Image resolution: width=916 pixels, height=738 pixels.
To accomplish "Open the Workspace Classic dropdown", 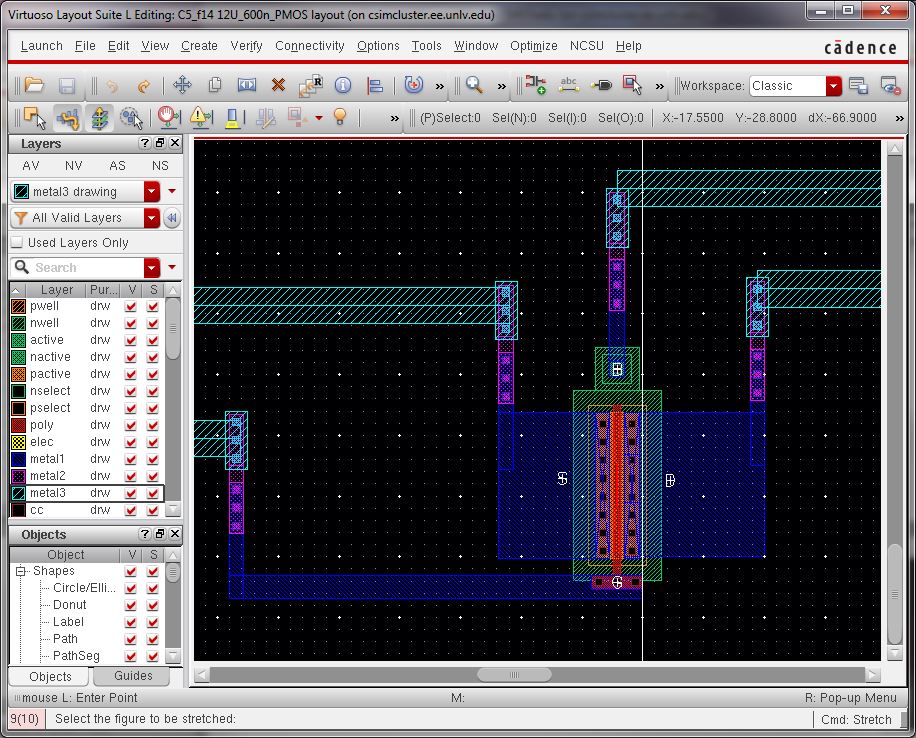I will tap(833, 86).
